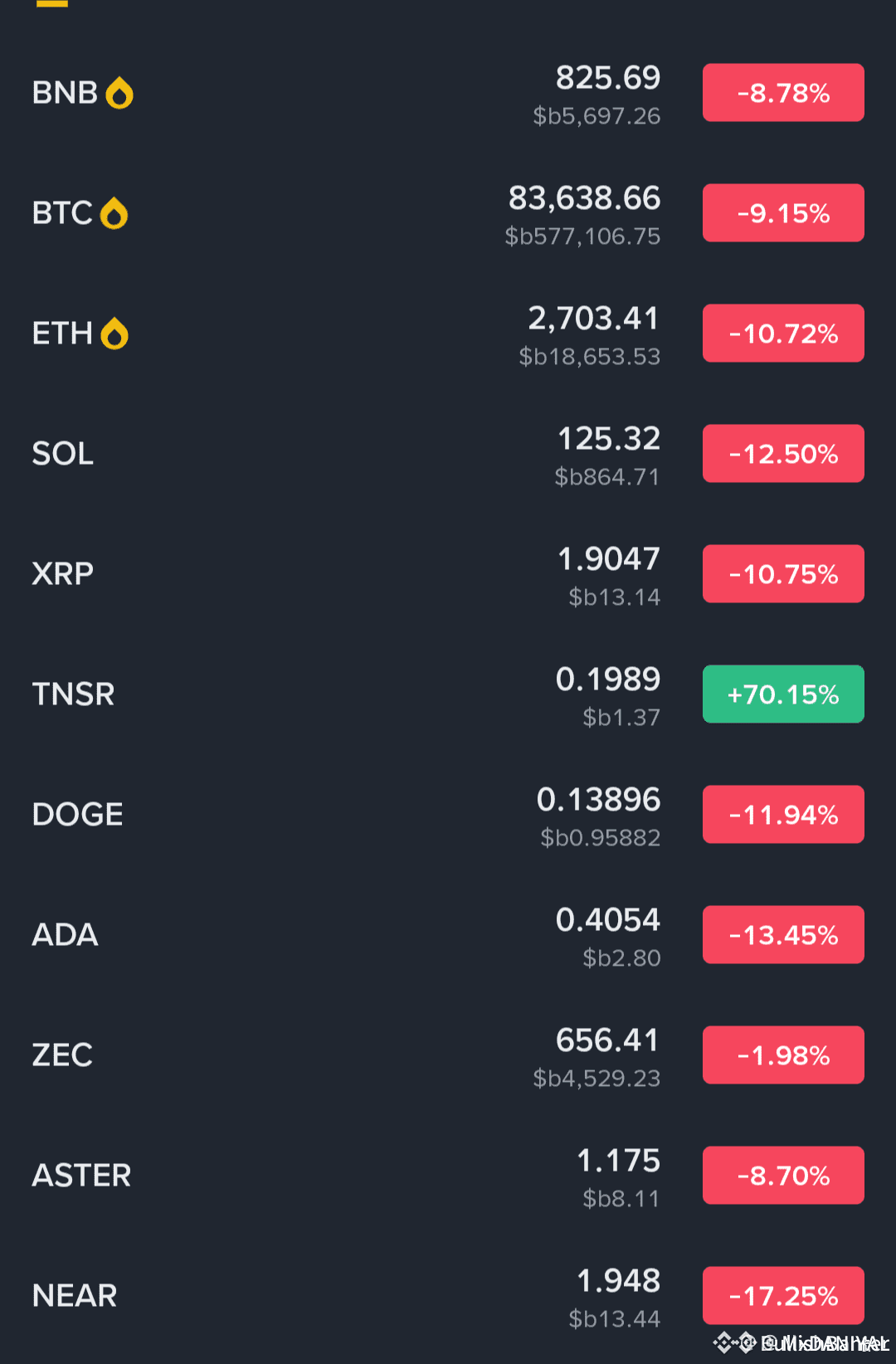Click the flame icon next to BNB
This screenshot has height=1364, width=896.
click(119, 93)
